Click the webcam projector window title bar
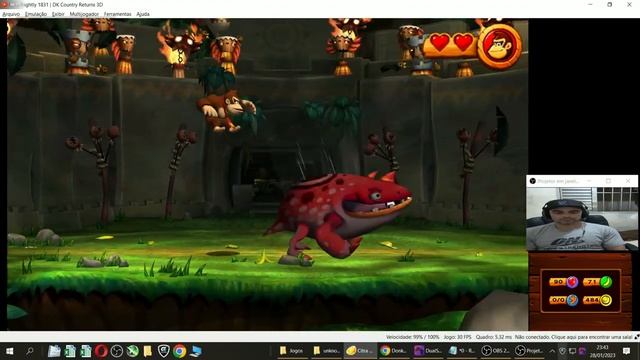This screenshot has width=640, height=360. [x=582, y=181]
